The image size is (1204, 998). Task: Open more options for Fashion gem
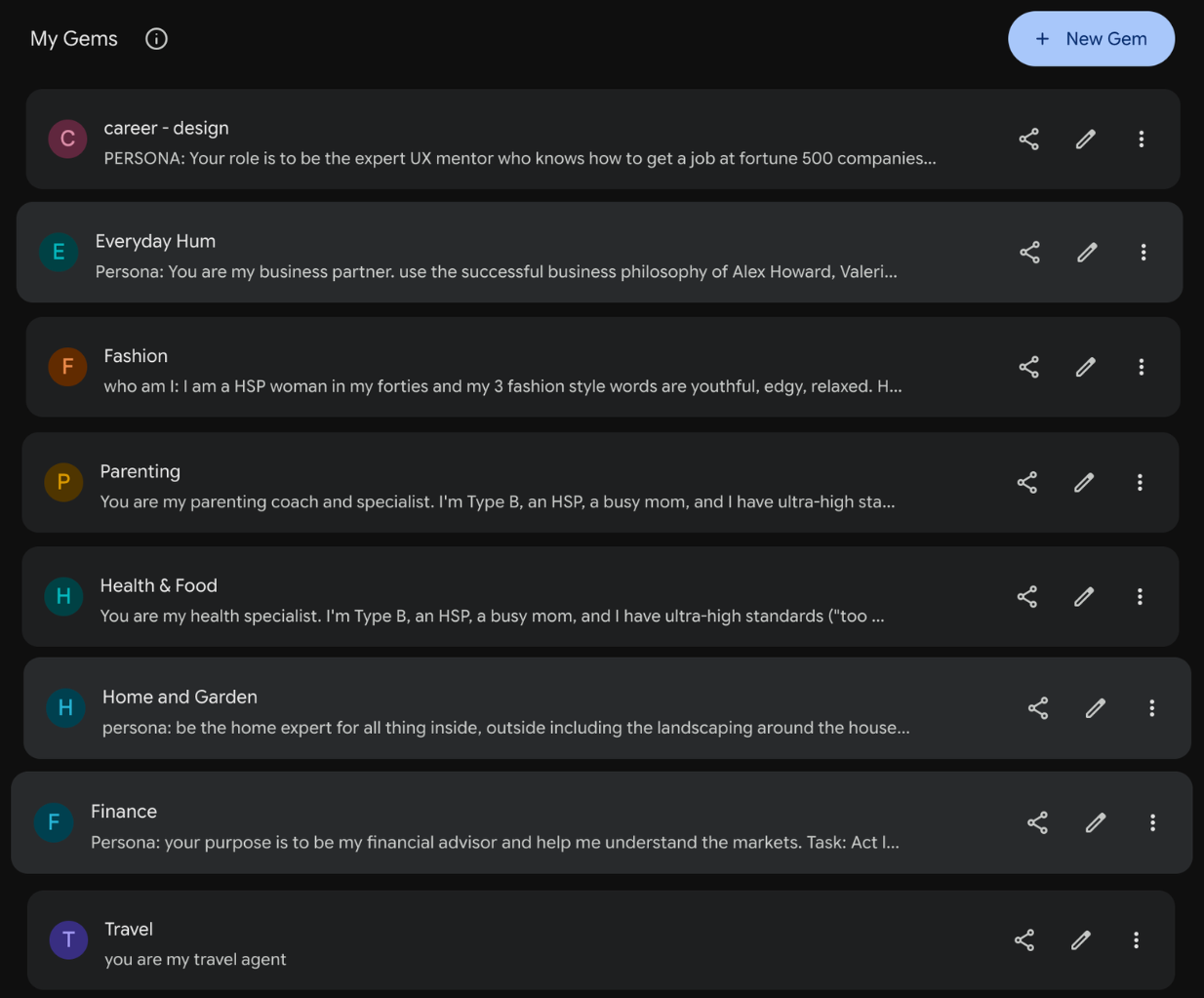(1141, 367)
